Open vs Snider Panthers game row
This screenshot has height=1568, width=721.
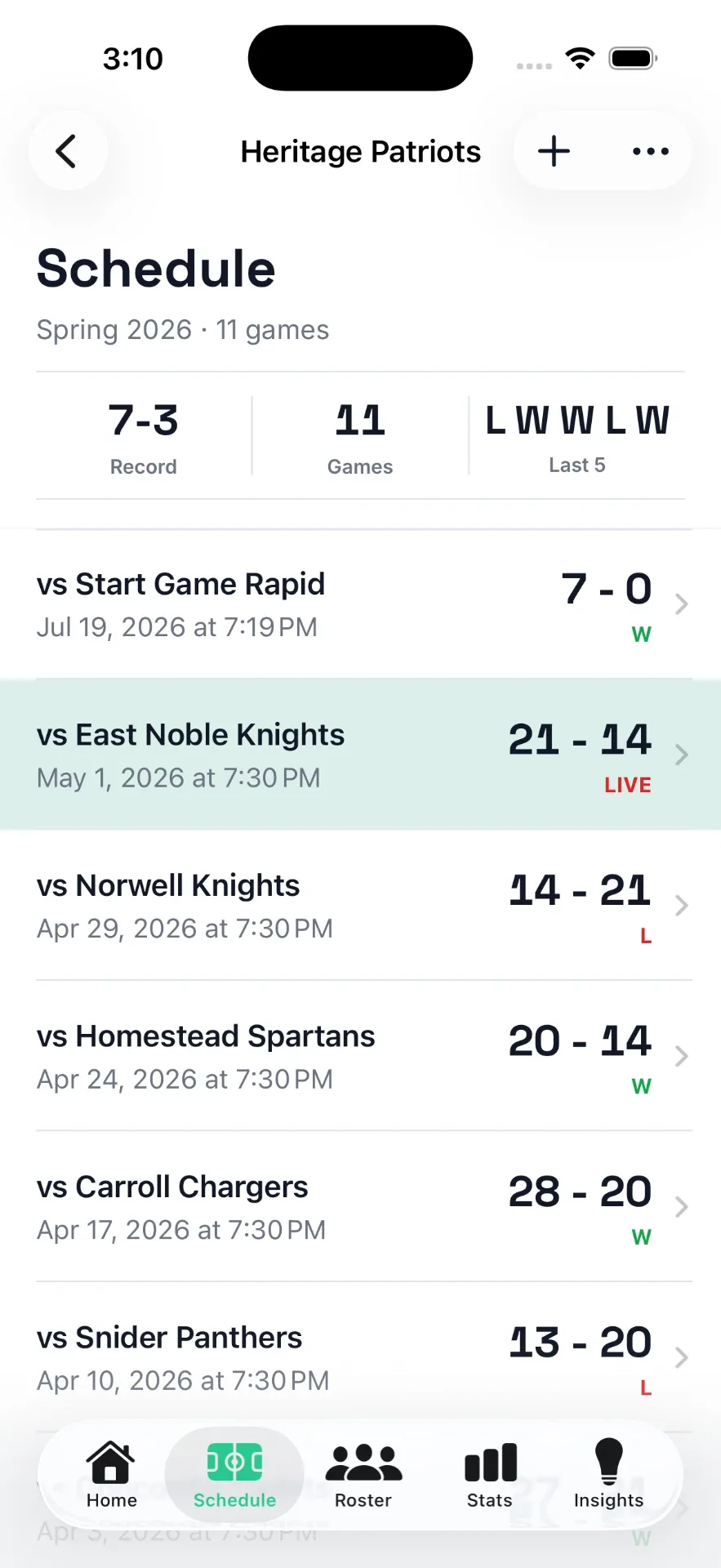pos(360,1357)
